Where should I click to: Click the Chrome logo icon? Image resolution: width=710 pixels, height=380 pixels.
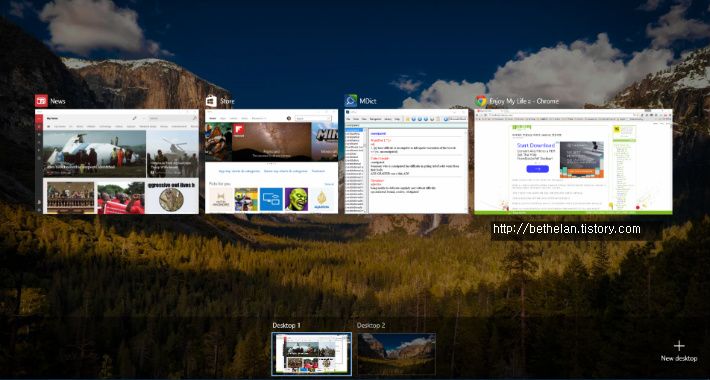coord(481,101)
